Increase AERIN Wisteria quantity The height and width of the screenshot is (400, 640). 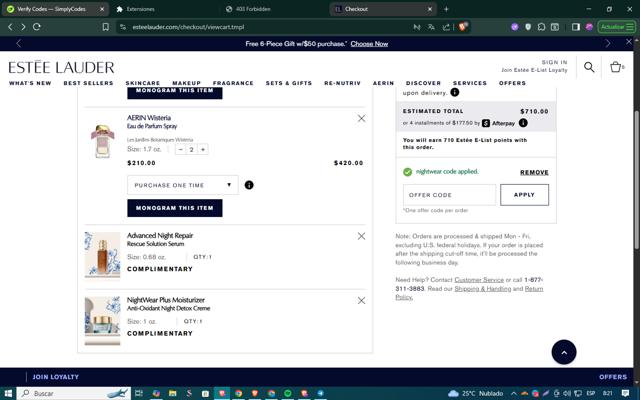pyautogui.click(x=202, y=149)
